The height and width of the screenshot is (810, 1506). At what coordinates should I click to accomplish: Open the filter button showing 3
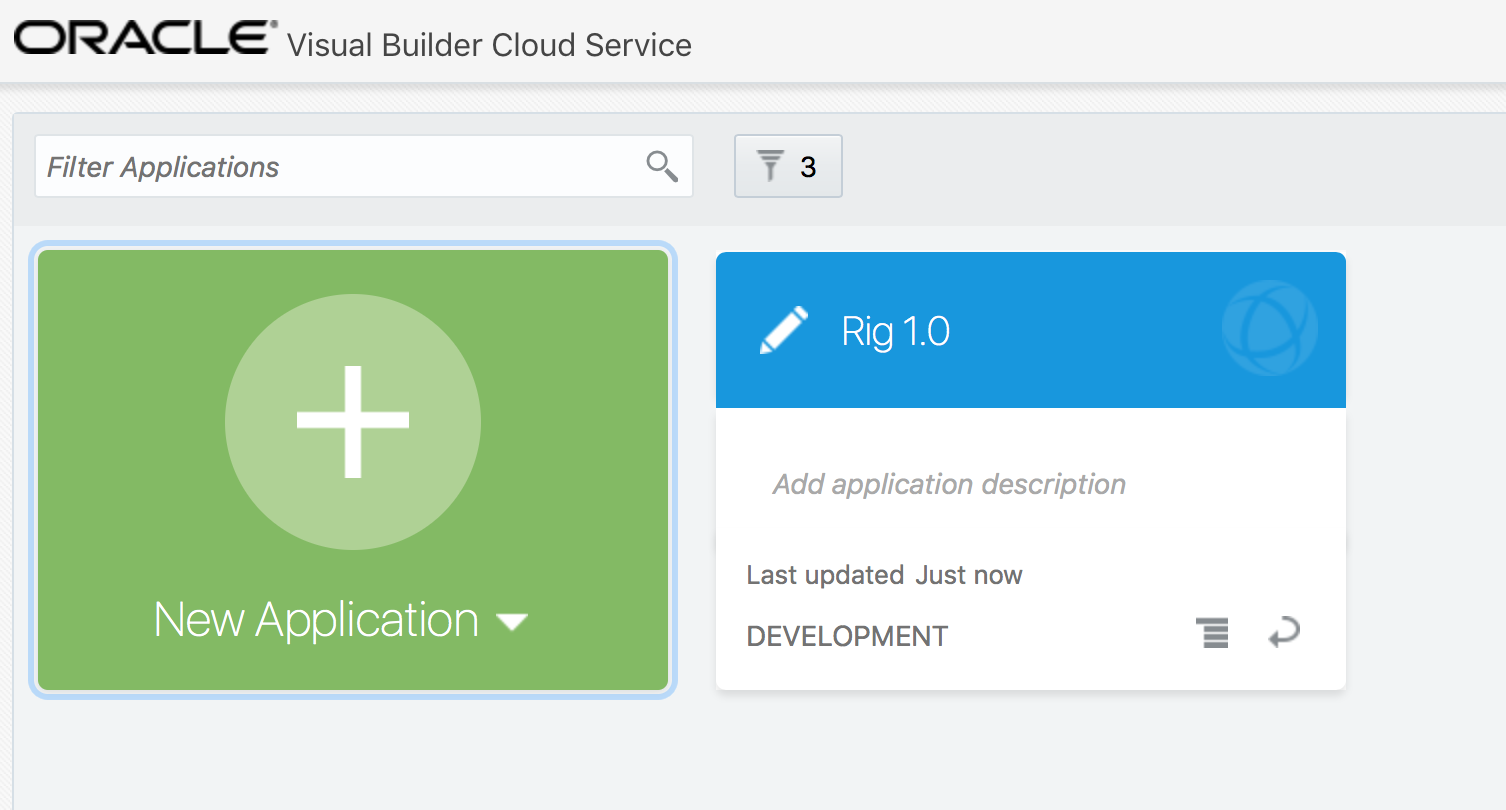point(788,166)
